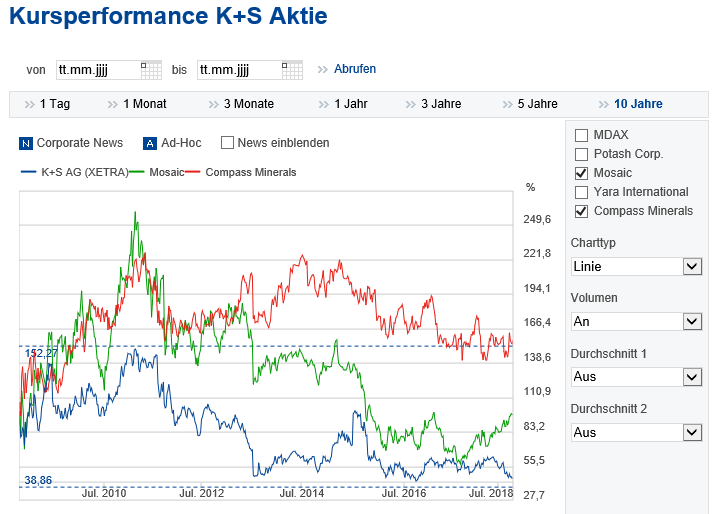Check the MDAX comparison checkbox
713x514 pixels.
click(x=581, y=135)
